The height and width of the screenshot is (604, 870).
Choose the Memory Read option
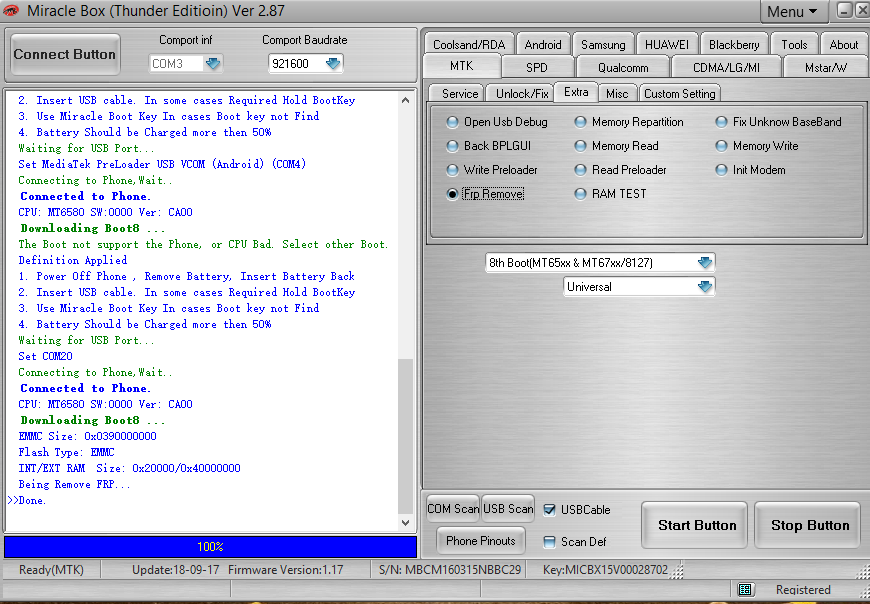tap(580, 146)
